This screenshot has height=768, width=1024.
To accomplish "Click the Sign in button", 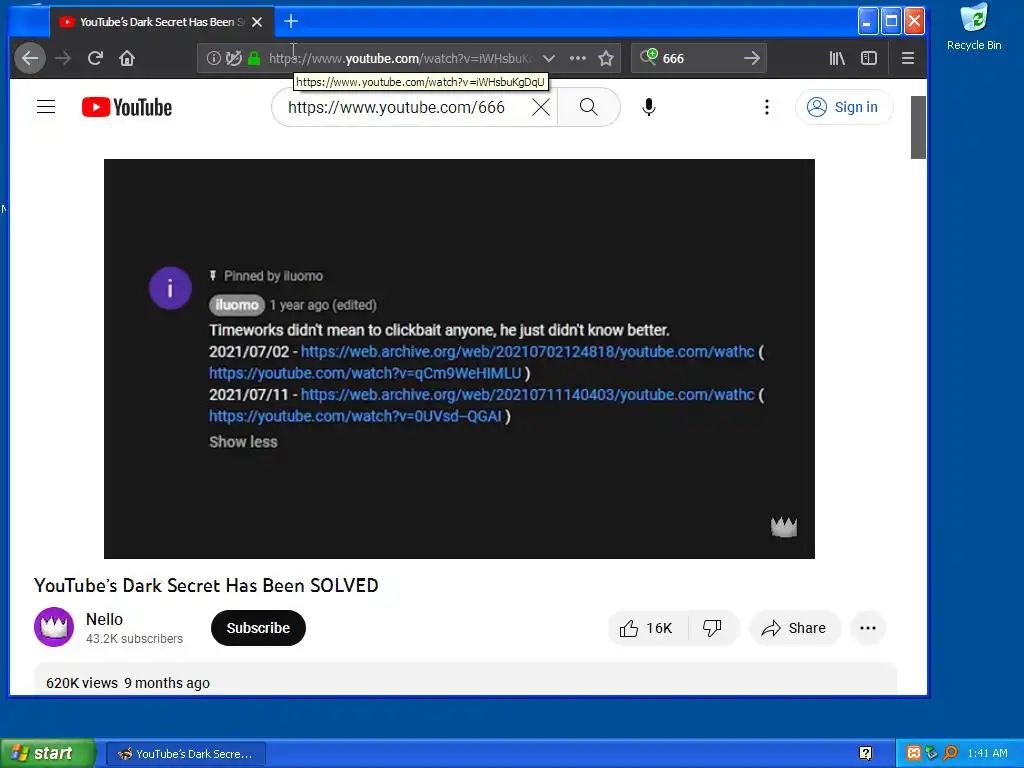I will coord(844,107).
